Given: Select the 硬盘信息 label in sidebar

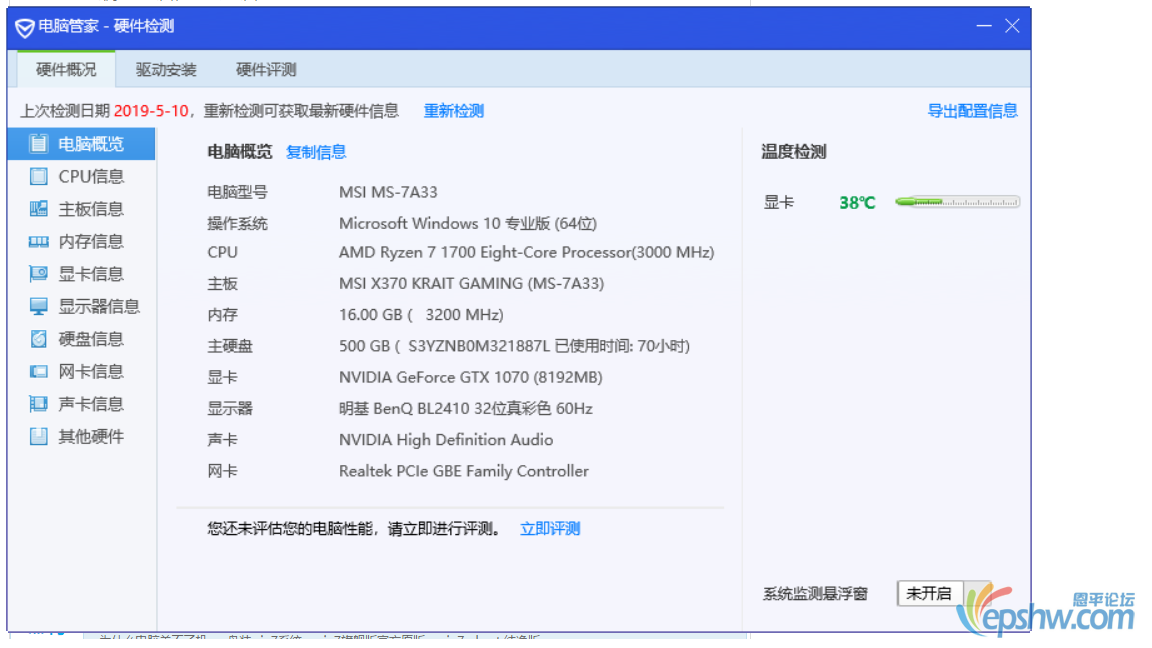Looking at the screenshot, I should (91, 339).
